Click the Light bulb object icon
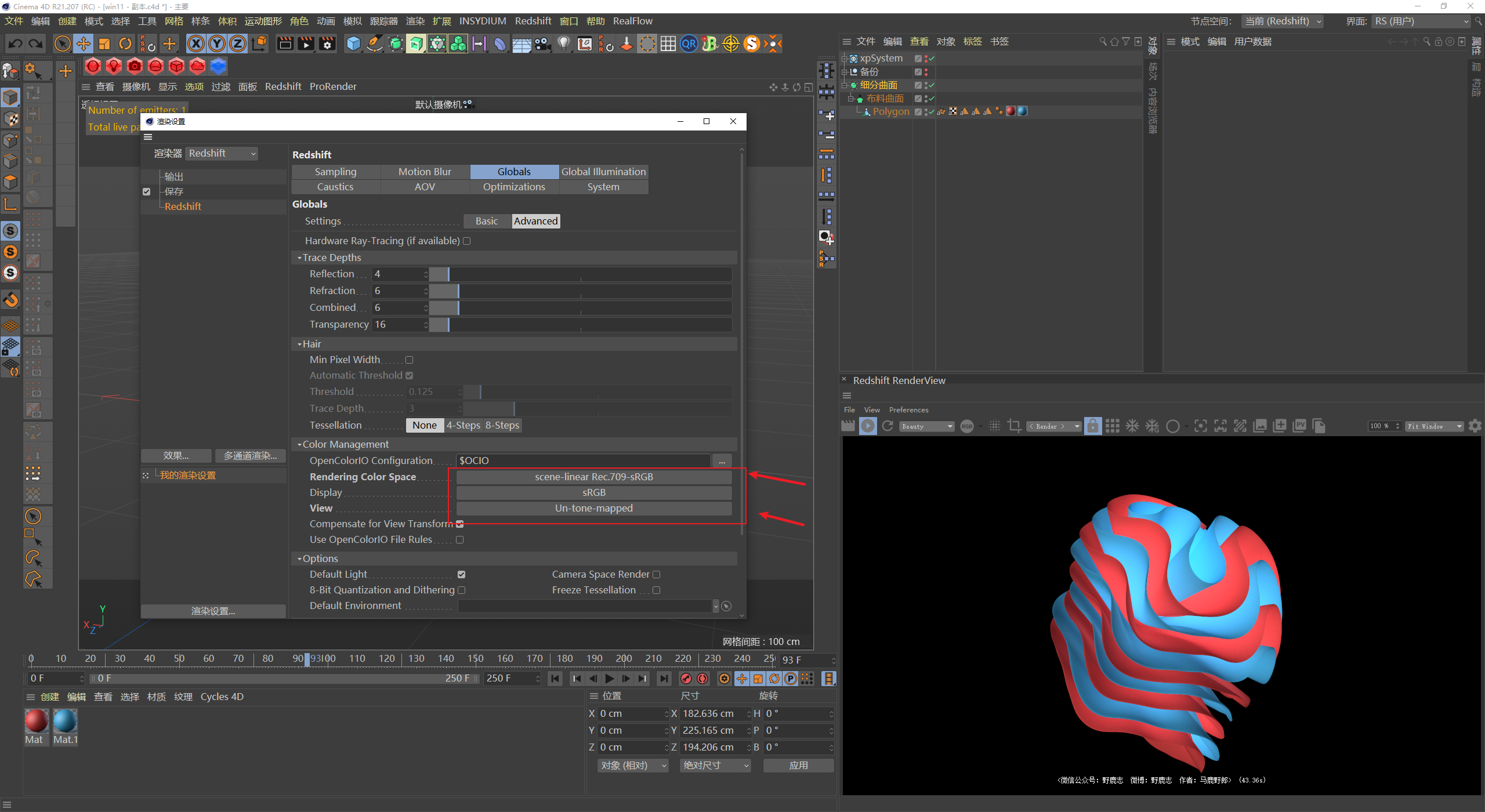This screenshot has width=1485, height=812. click(x=564, y=43)
